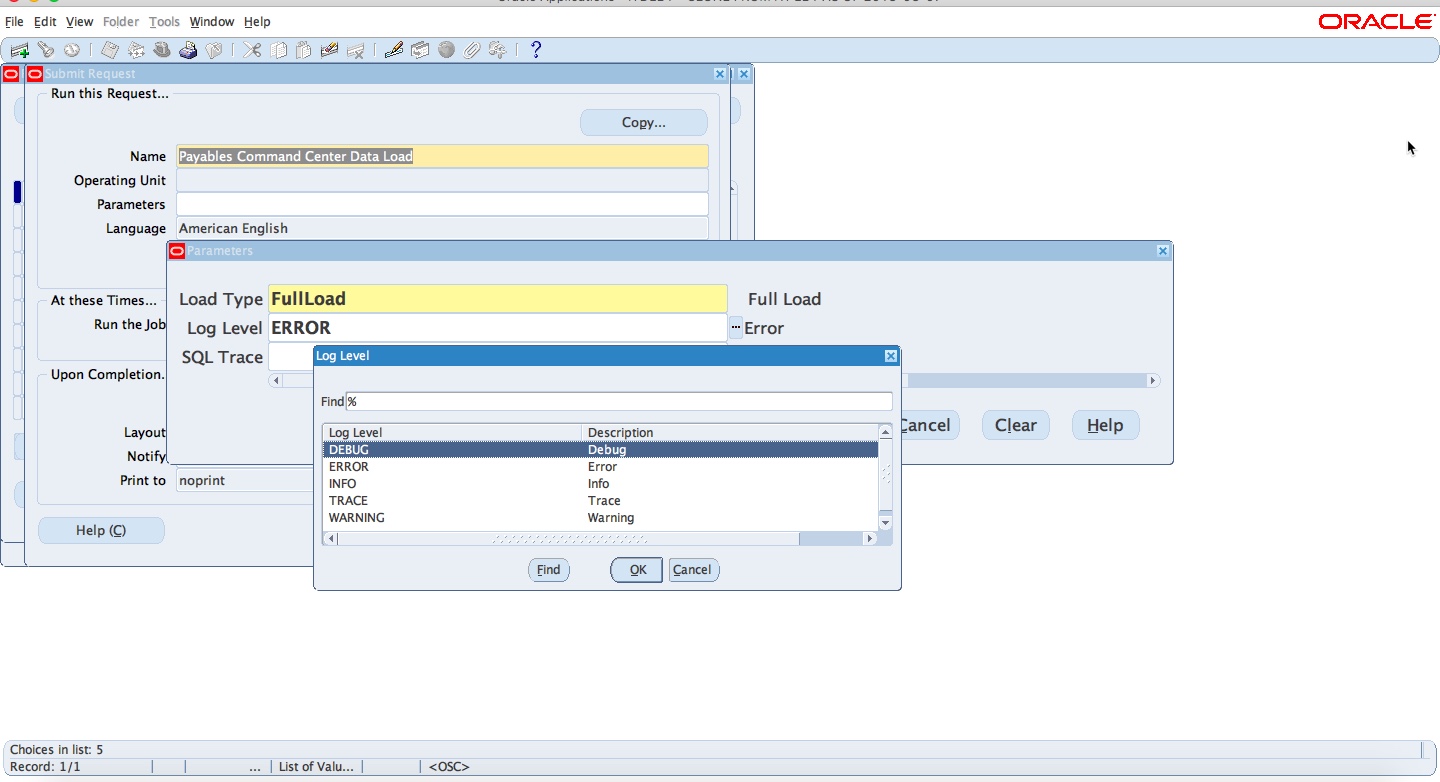Open the Edit menu

[x=45, y=21]
